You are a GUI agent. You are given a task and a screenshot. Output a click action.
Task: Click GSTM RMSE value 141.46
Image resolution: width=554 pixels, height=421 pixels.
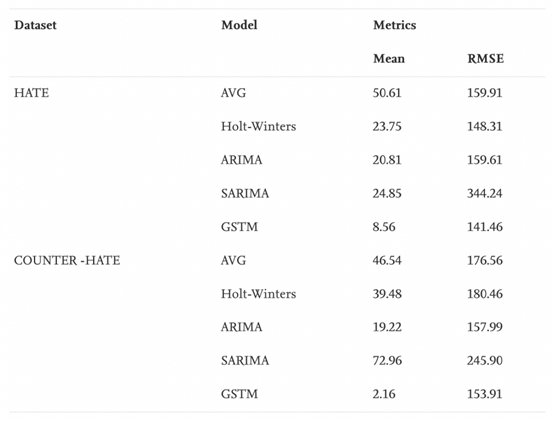point(485,227)
